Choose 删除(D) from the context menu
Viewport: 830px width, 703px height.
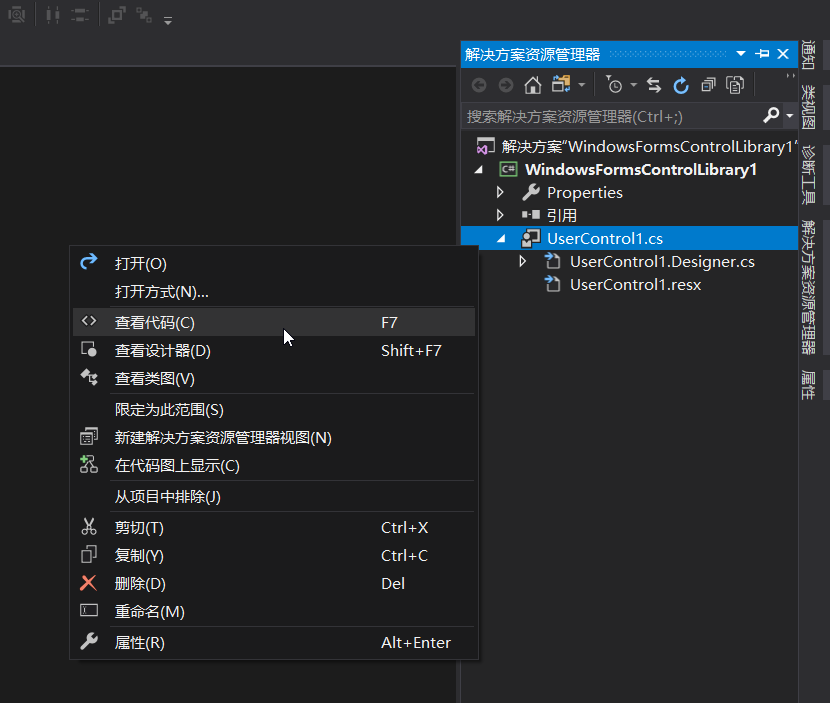(x=274, y=584)
